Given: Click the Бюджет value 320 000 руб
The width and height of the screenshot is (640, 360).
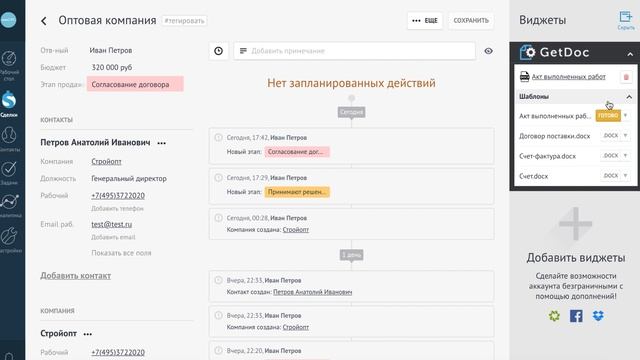Looking at the screenshot, I should (x=111, y=67).
